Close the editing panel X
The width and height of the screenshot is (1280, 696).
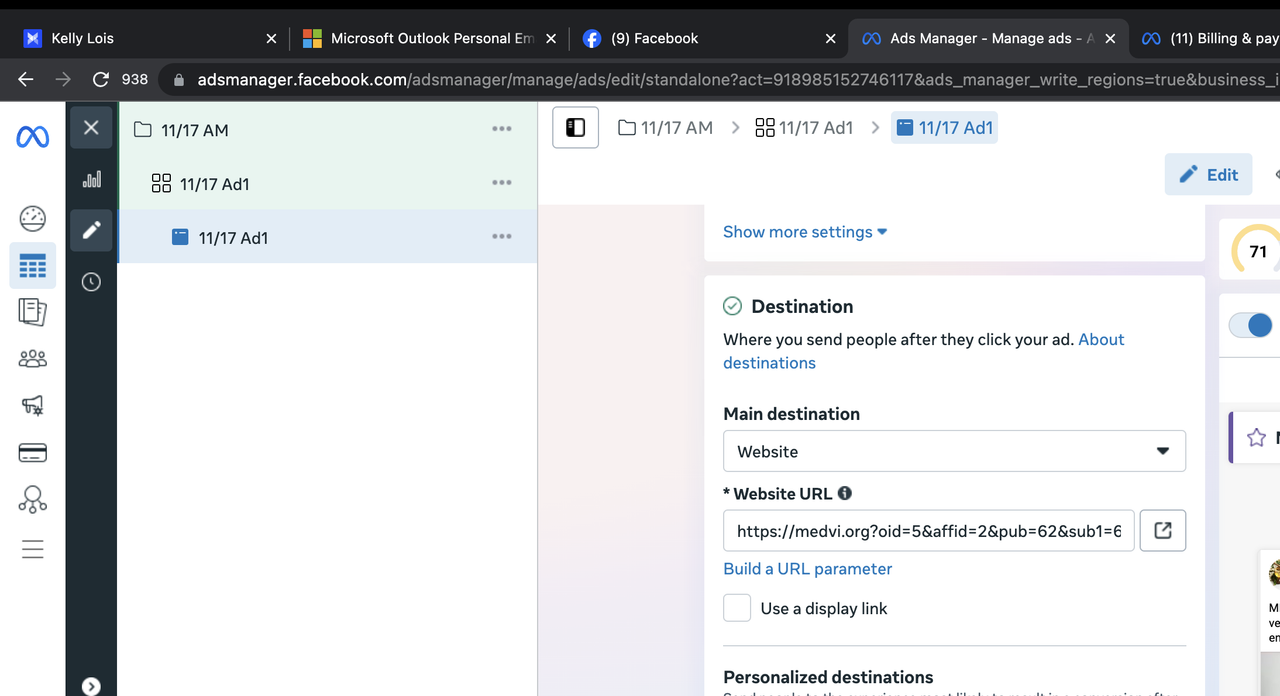coord(91,128)
